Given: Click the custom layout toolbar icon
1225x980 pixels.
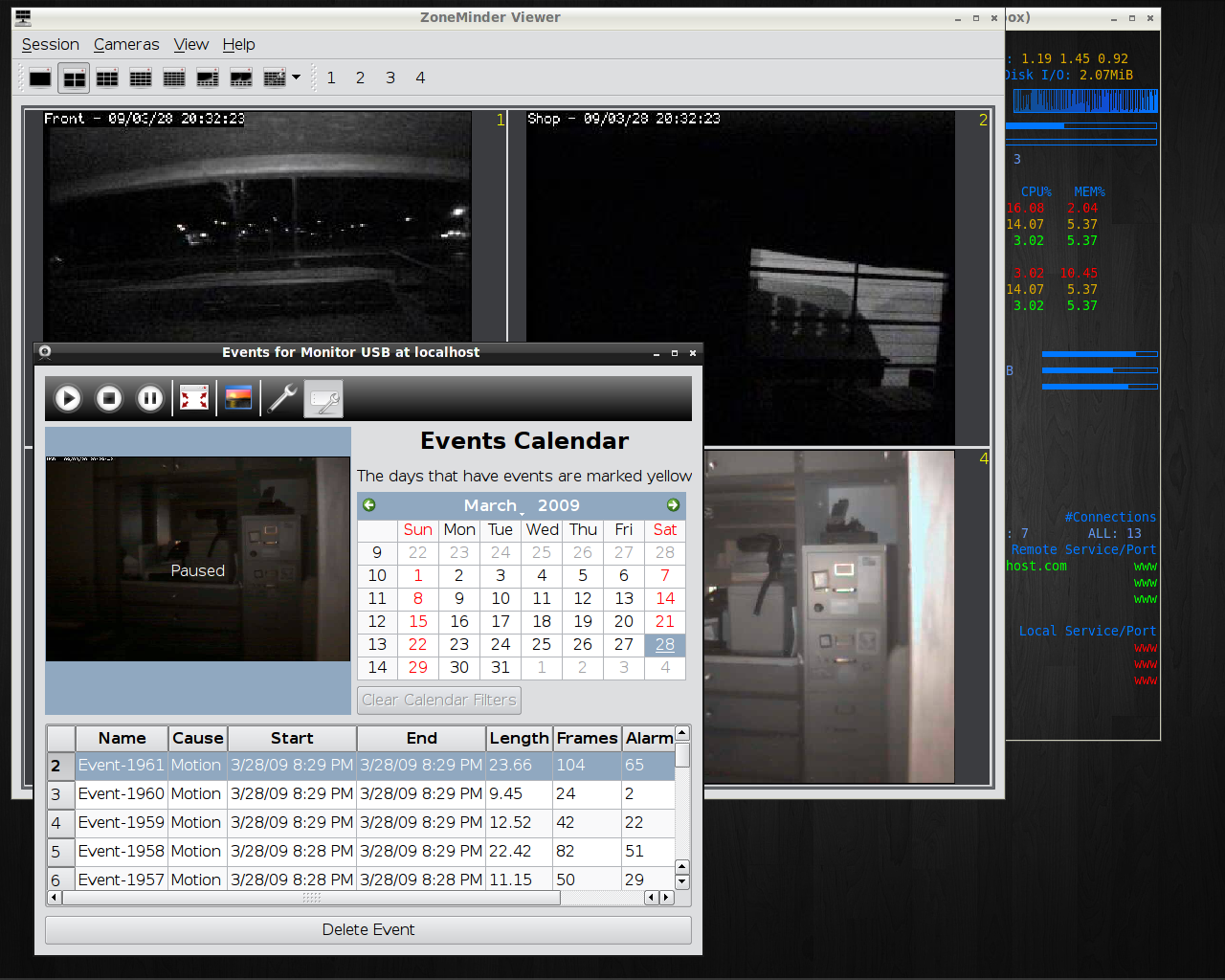Looking at the screenshot, I should tap(275, 78).
